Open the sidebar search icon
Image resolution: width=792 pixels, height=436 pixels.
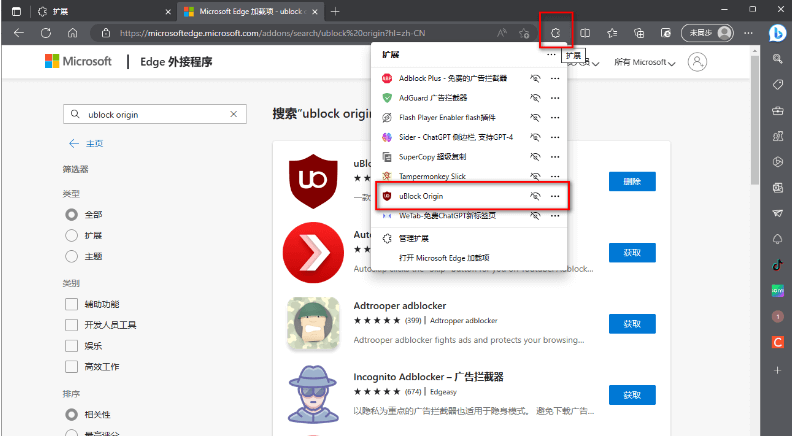778,59
